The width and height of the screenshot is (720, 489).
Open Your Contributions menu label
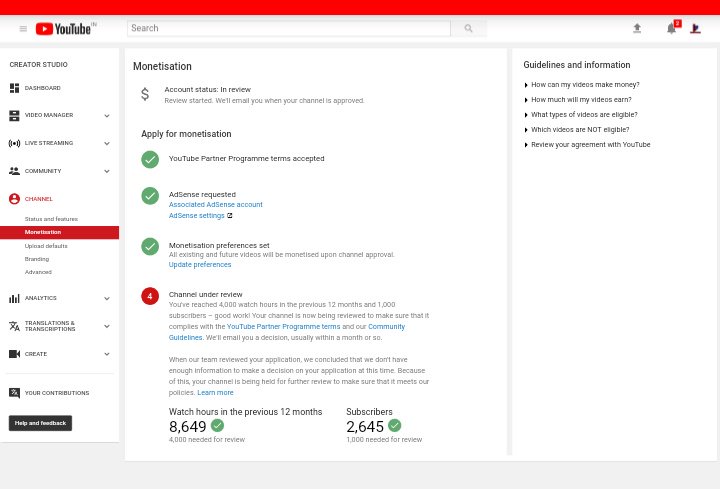pyautogui.click(x=57, y=393)
